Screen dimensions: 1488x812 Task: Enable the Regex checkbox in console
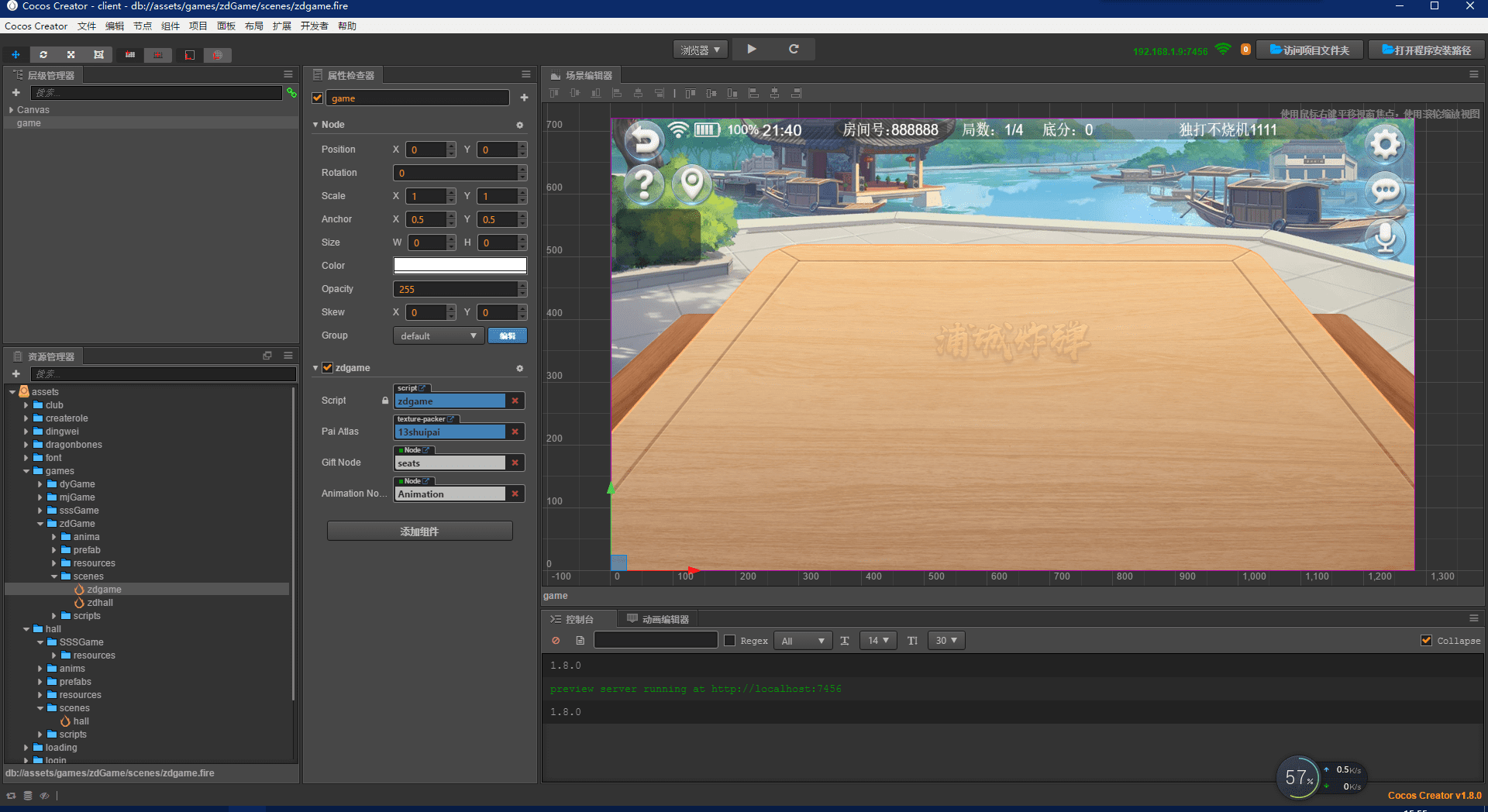tap(729, 641)
